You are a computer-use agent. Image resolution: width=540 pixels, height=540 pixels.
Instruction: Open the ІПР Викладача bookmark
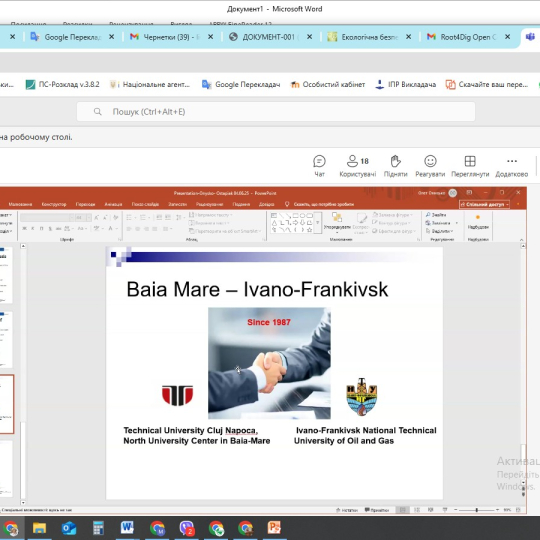[x=405, y=84]
